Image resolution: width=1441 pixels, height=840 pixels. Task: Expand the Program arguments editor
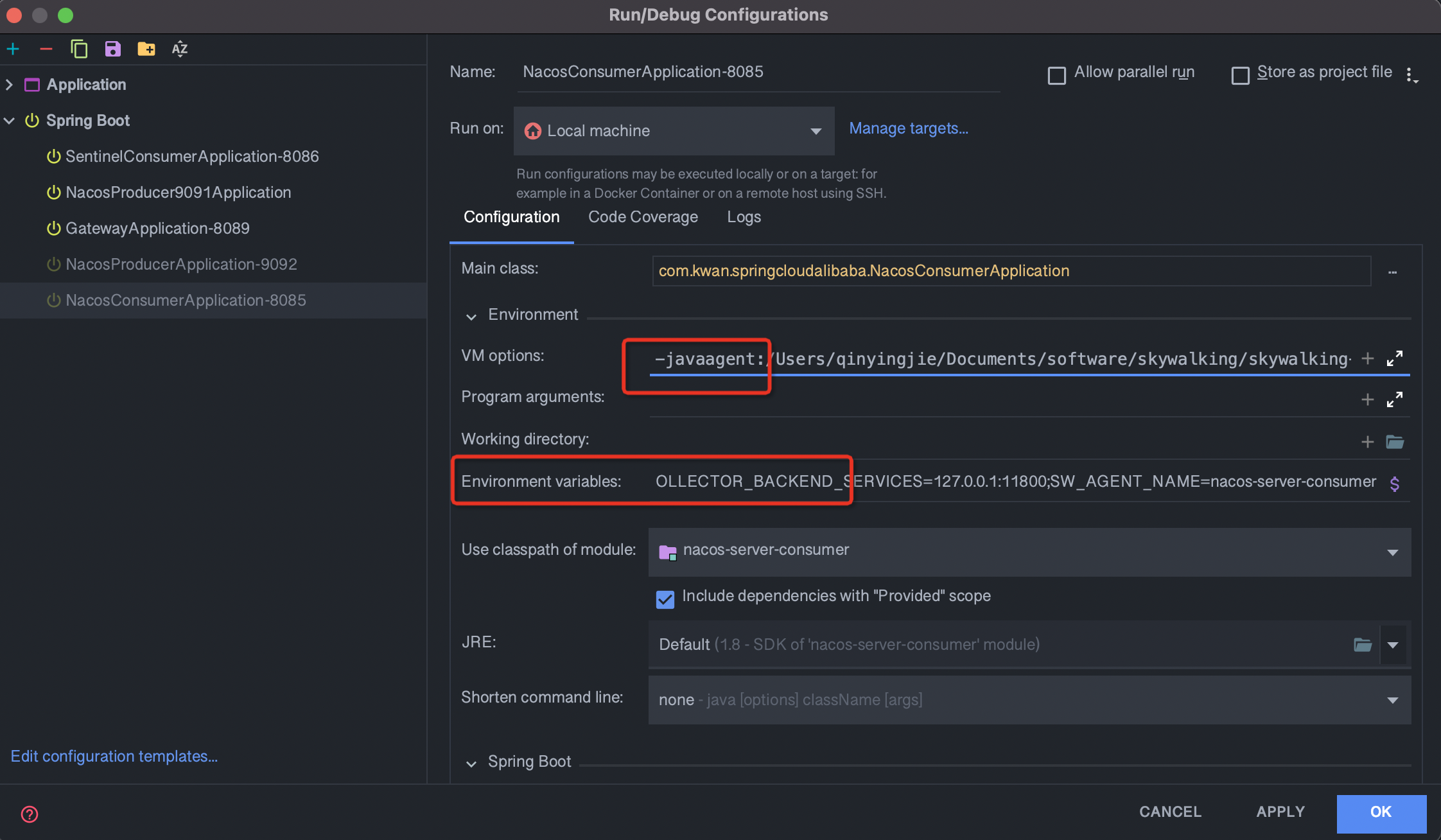click(1394, 399)
